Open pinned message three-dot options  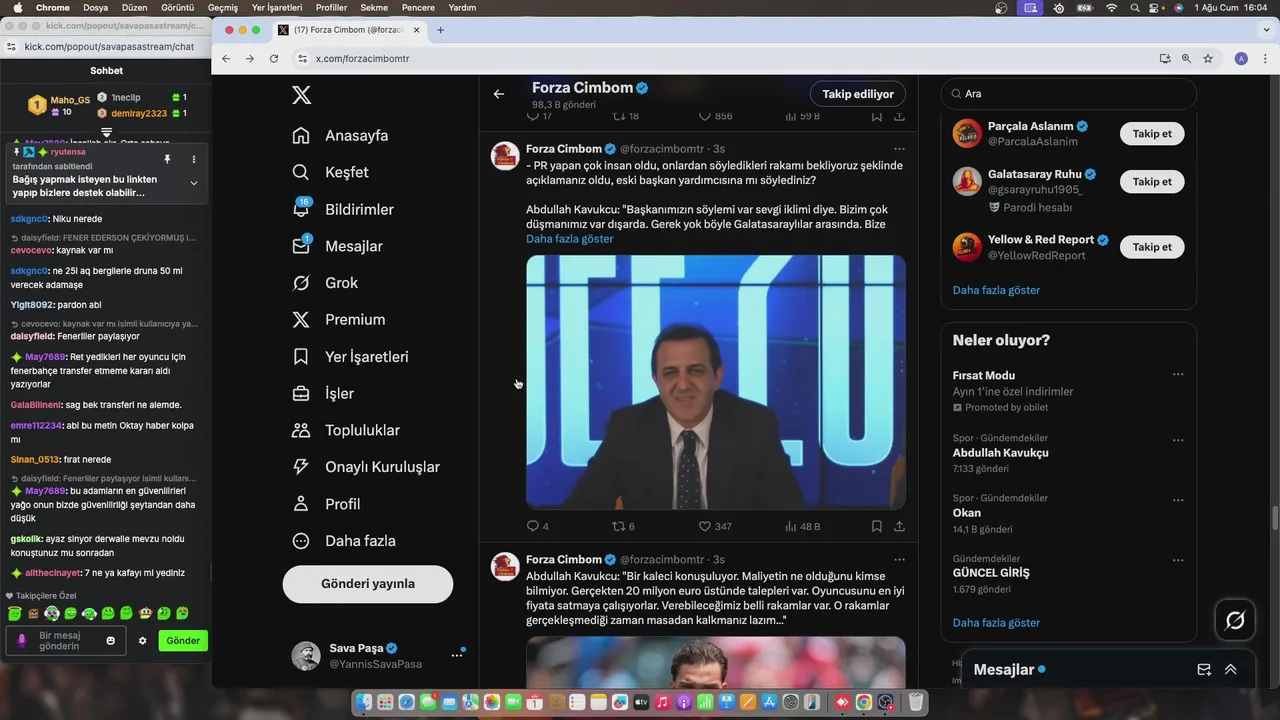(x=194, y=159)
